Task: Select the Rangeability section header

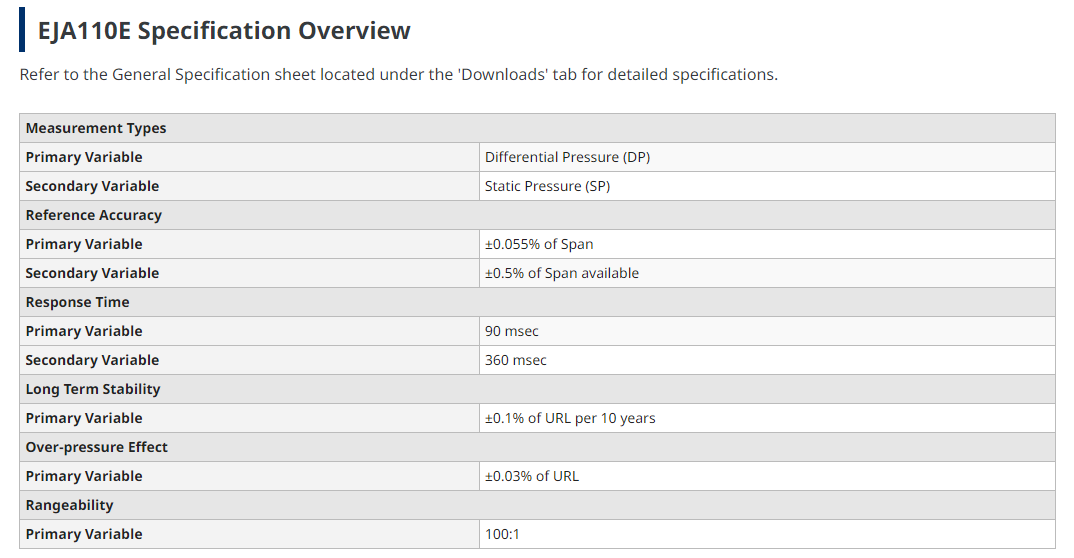Action: (x=537, y=505)
